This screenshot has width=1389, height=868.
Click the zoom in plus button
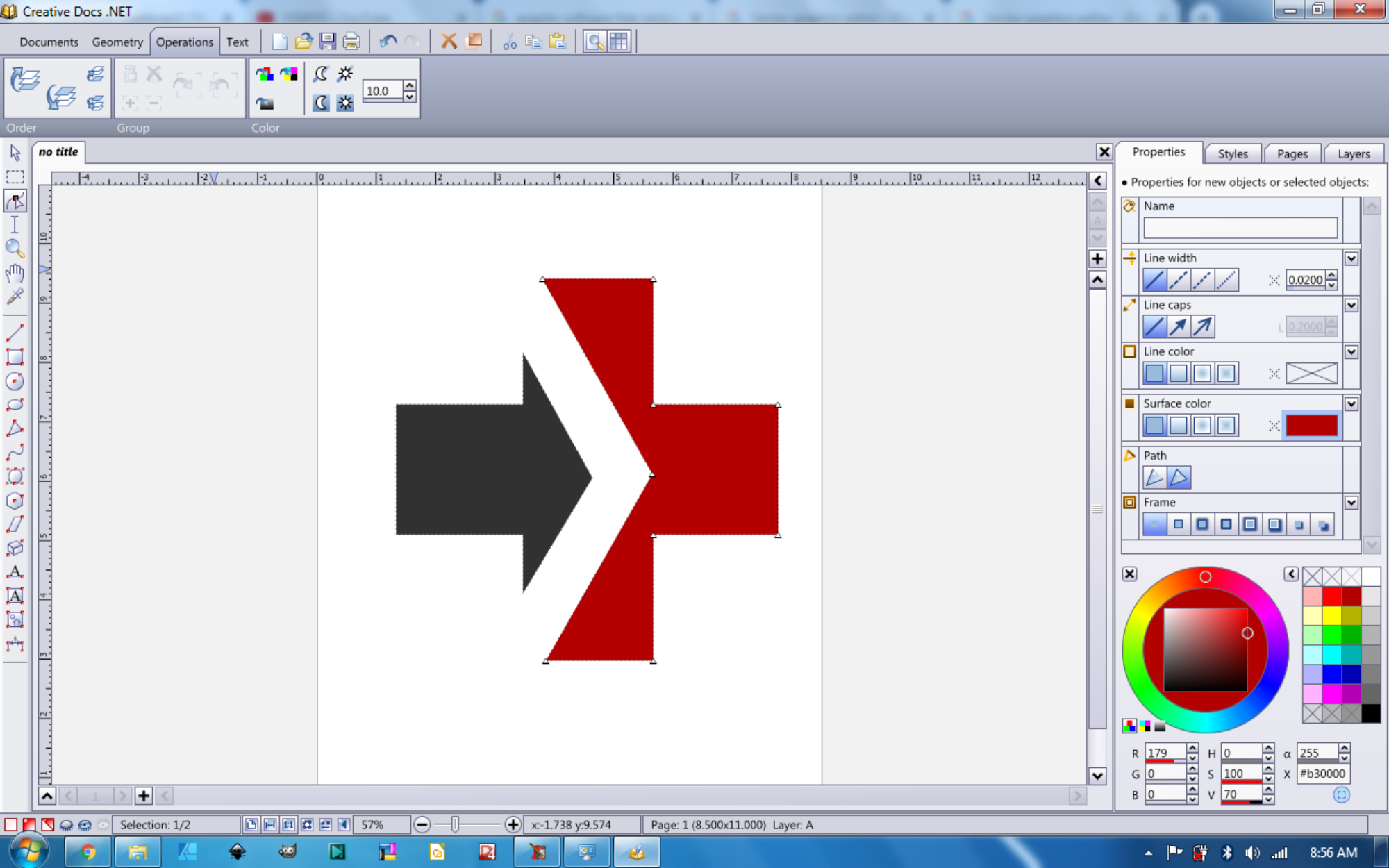coord(513,825)
